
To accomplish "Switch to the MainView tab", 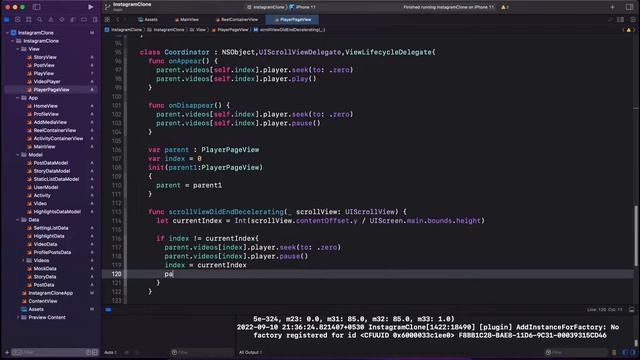I will pos(187,20).
